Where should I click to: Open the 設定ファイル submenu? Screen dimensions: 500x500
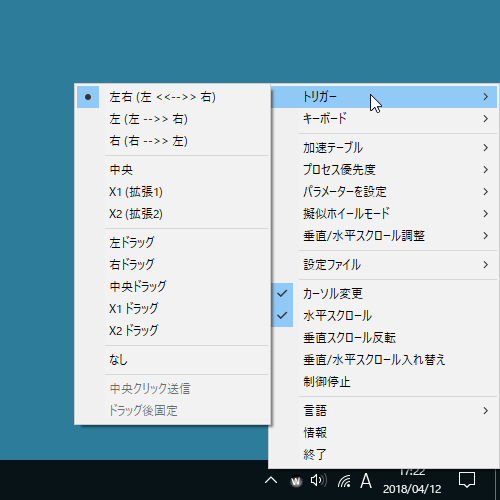coord(384,265)
